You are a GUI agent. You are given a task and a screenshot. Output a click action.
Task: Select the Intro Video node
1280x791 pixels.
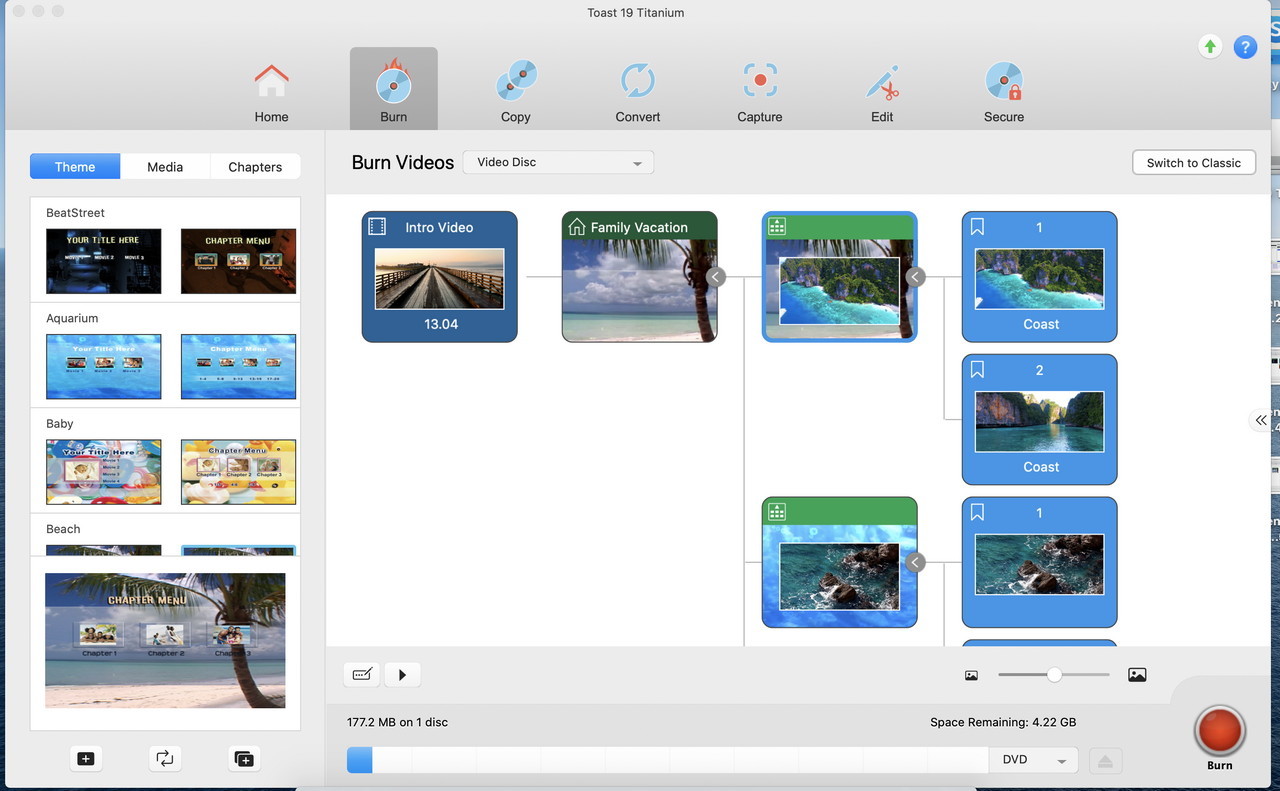click(x=440, y=277)
